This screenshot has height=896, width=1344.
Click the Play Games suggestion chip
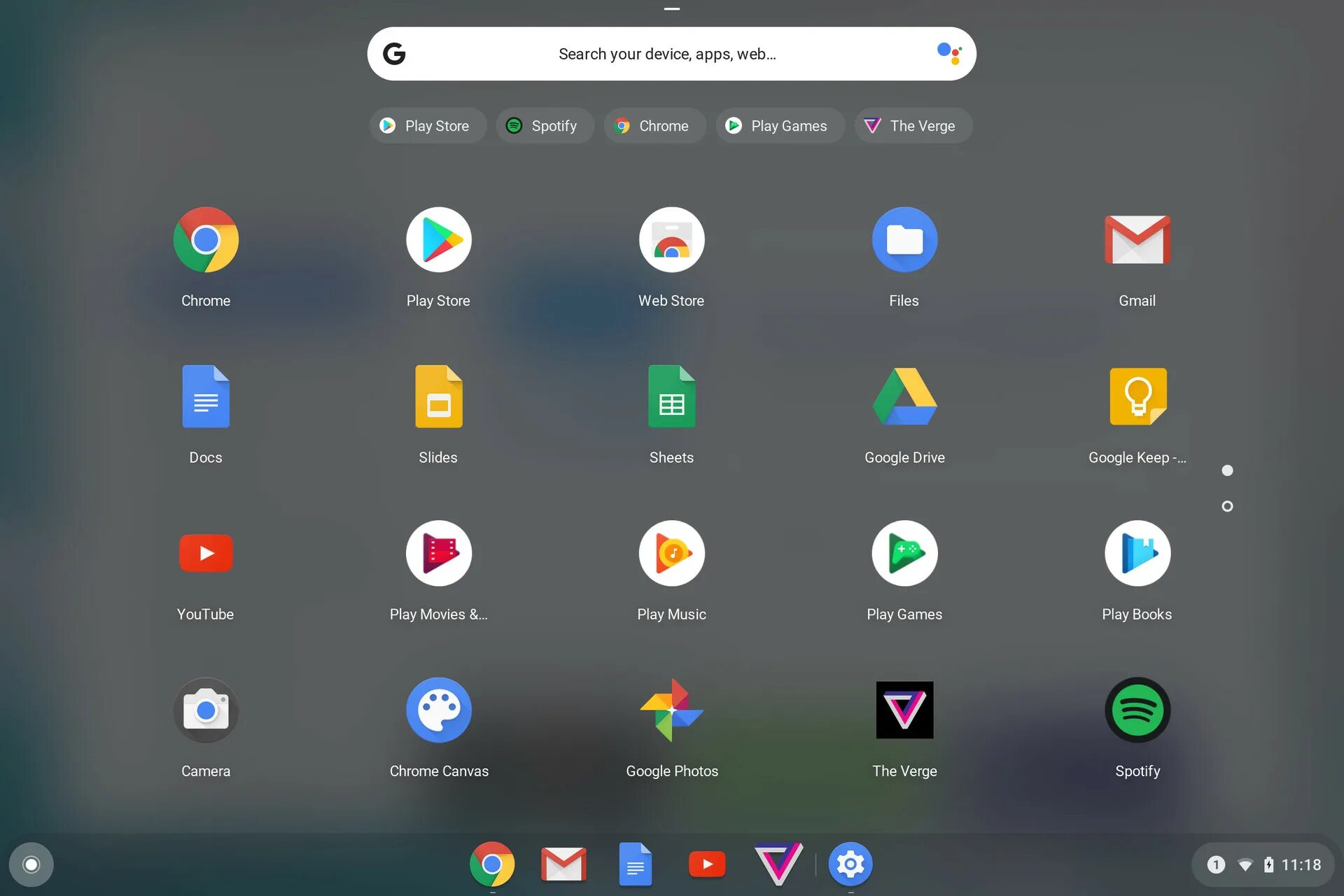tap(779, 126)
